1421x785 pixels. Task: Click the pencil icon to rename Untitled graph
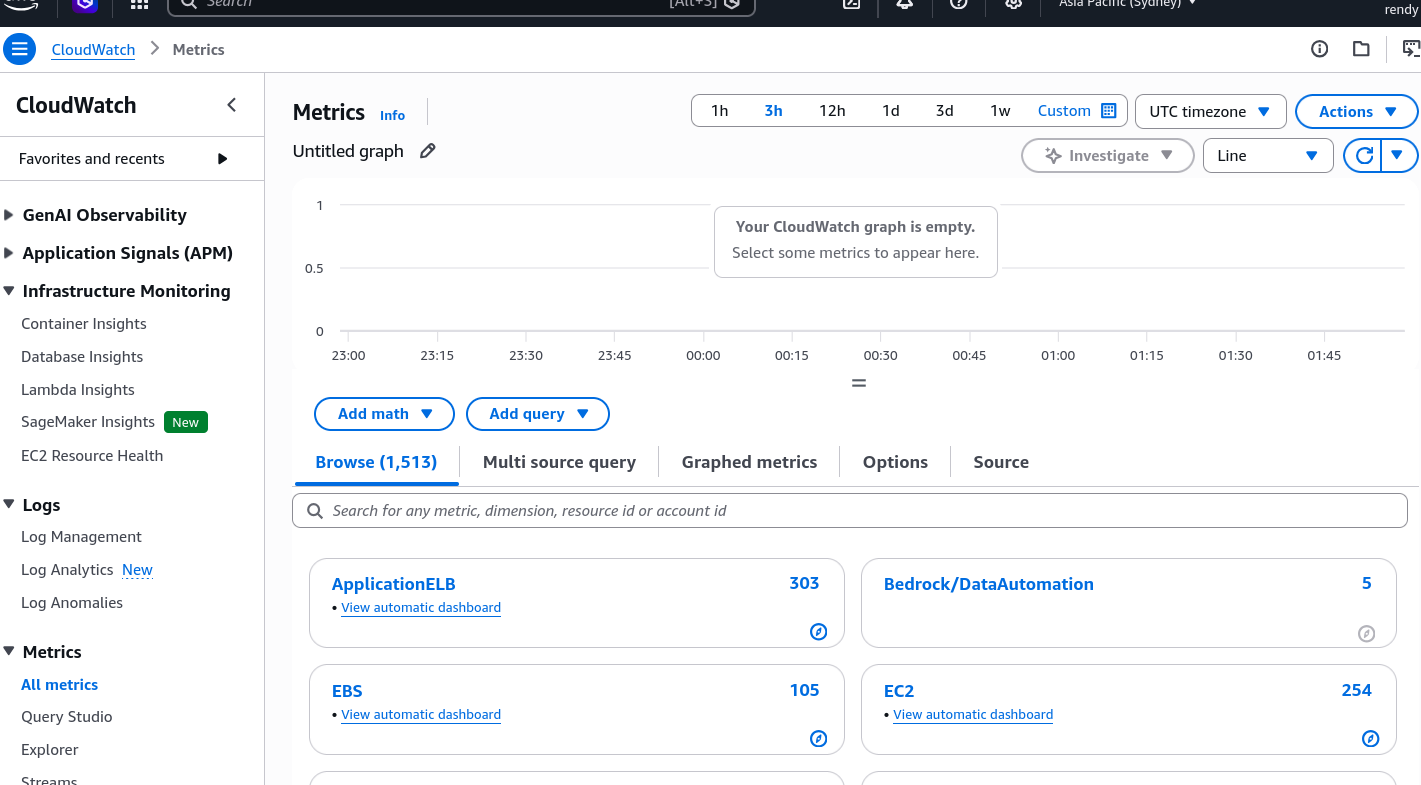point(428,151)
